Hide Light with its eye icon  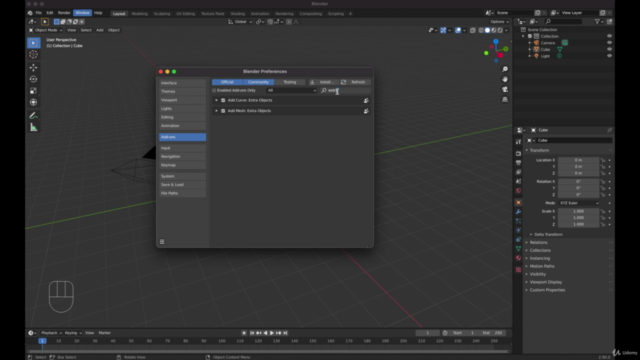pyautogui.click(x=609, y=56)
